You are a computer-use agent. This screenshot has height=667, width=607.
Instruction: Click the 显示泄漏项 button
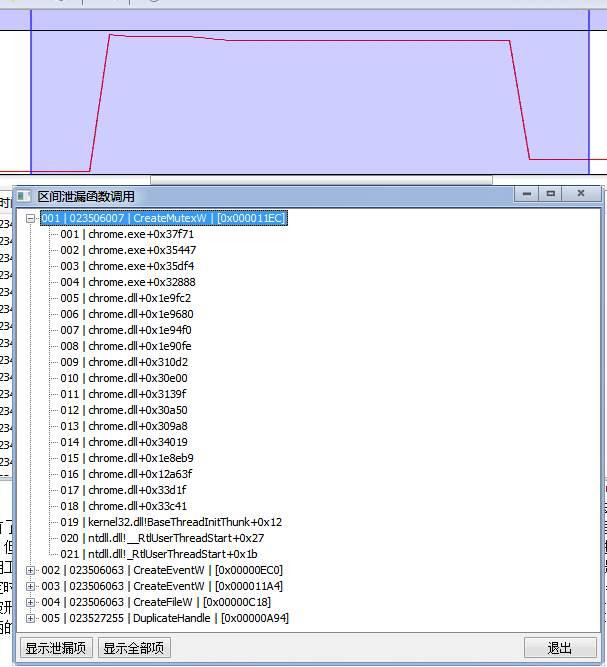click(x=56, y=648)
